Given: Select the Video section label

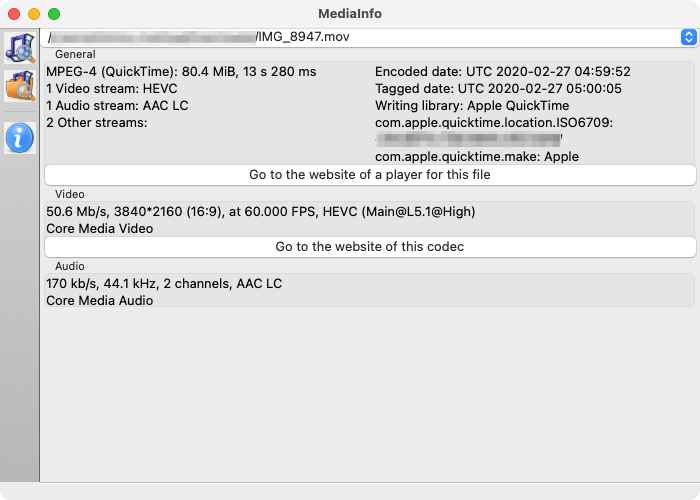Looking at the screenshot, I should 69,194.
